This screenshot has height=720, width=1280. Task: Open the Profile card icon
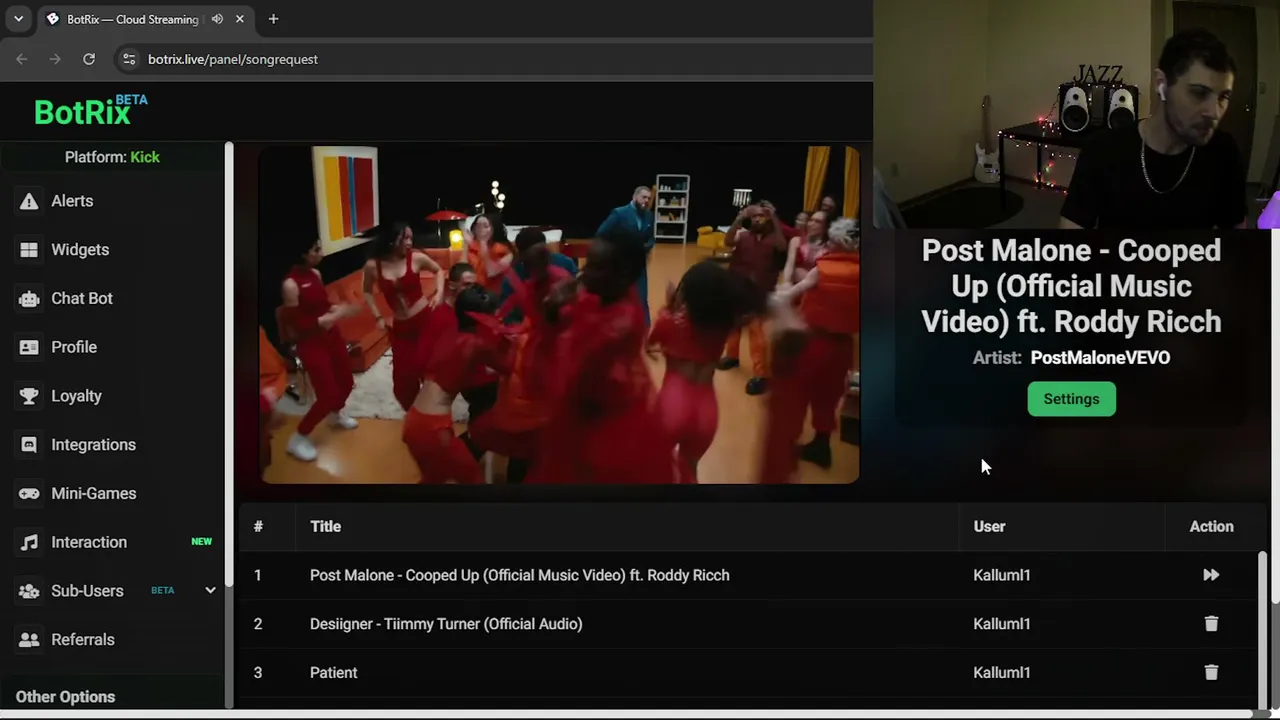(29, 347)
